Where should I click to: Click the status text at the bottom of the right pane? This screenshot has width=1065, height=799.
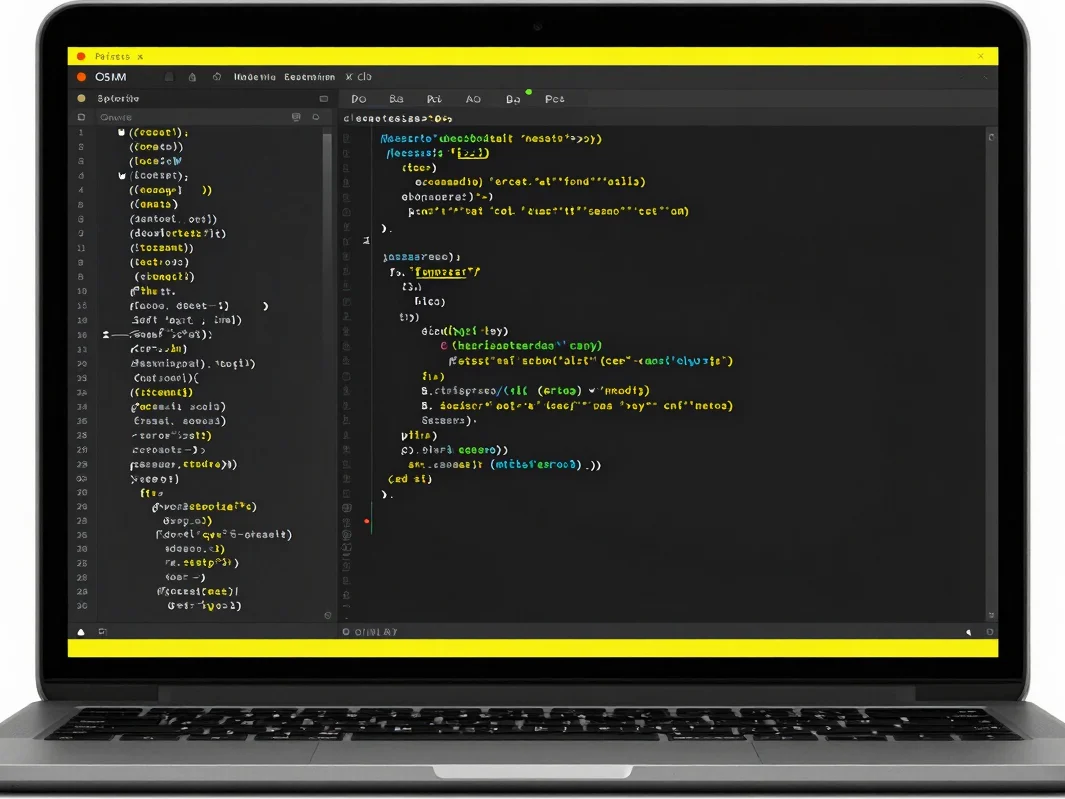[376, 632]
